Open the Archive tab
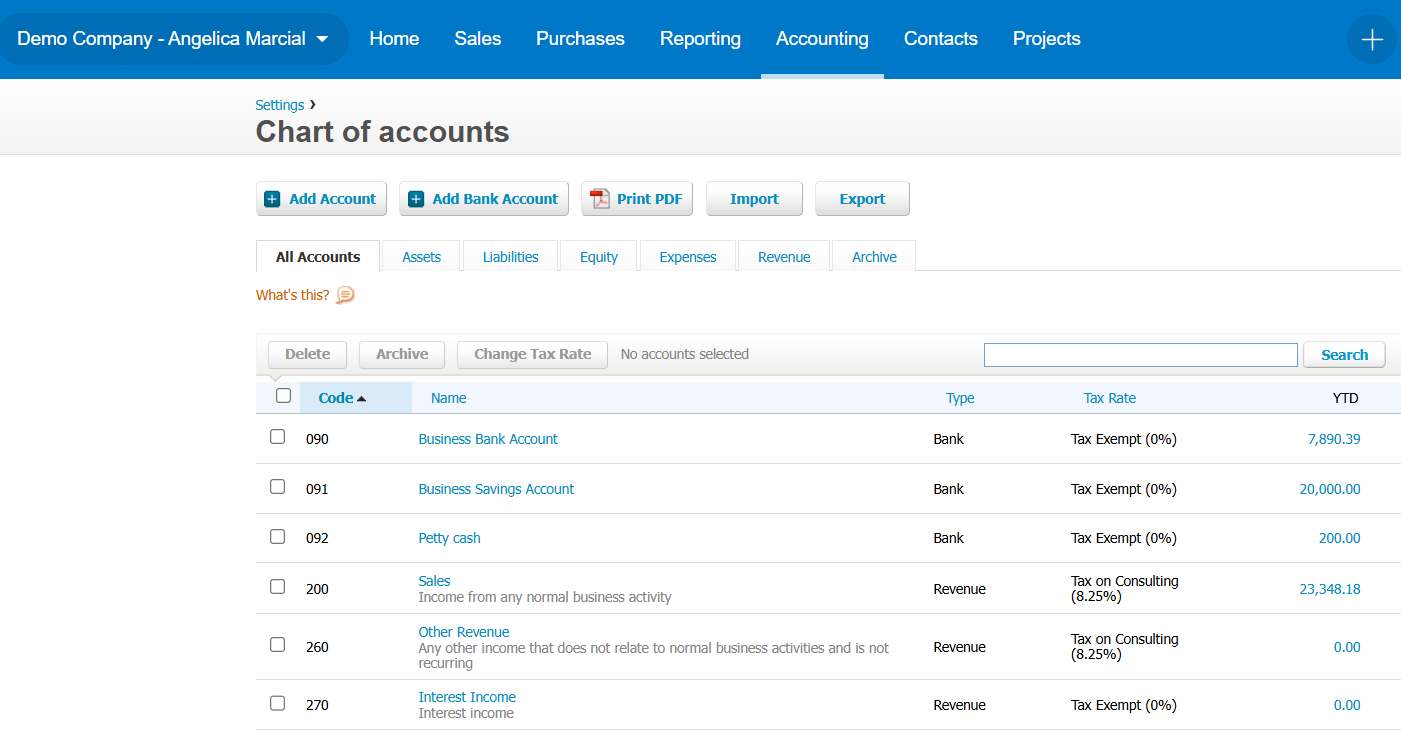This screenshot has width=1401, height=730. tap(874, 257)
